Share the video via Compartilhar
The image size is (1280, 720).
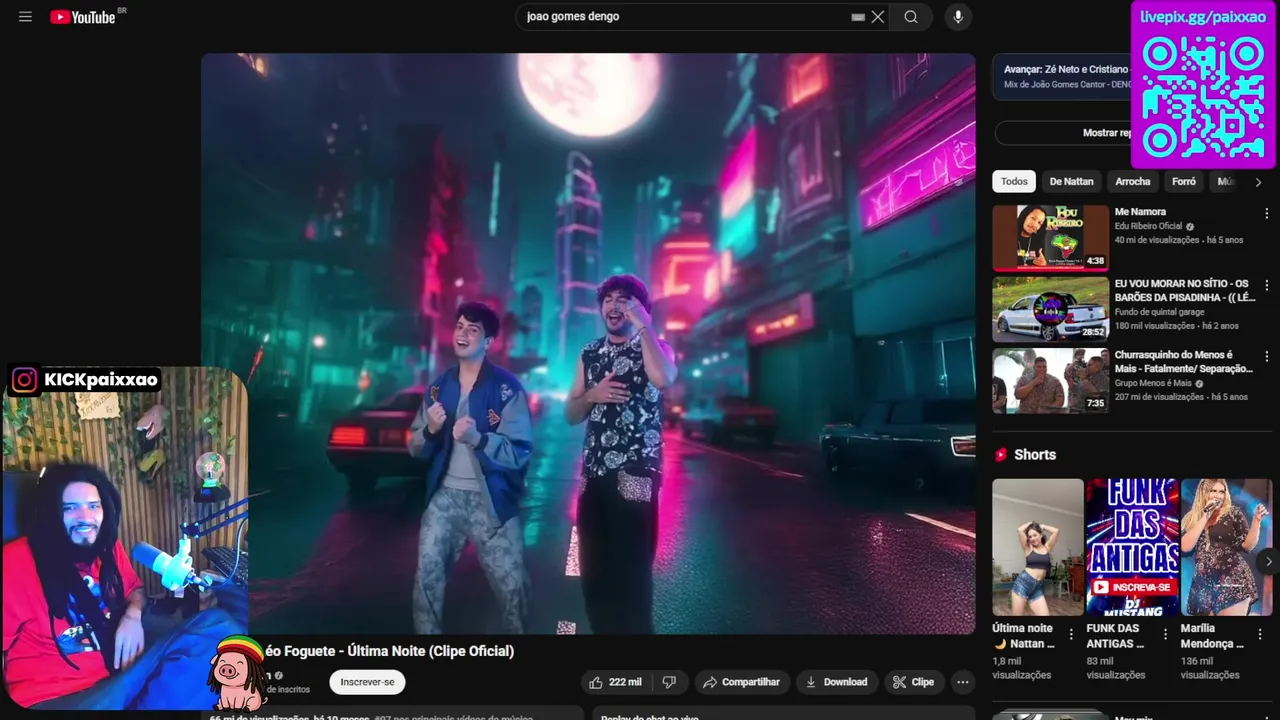741,682
